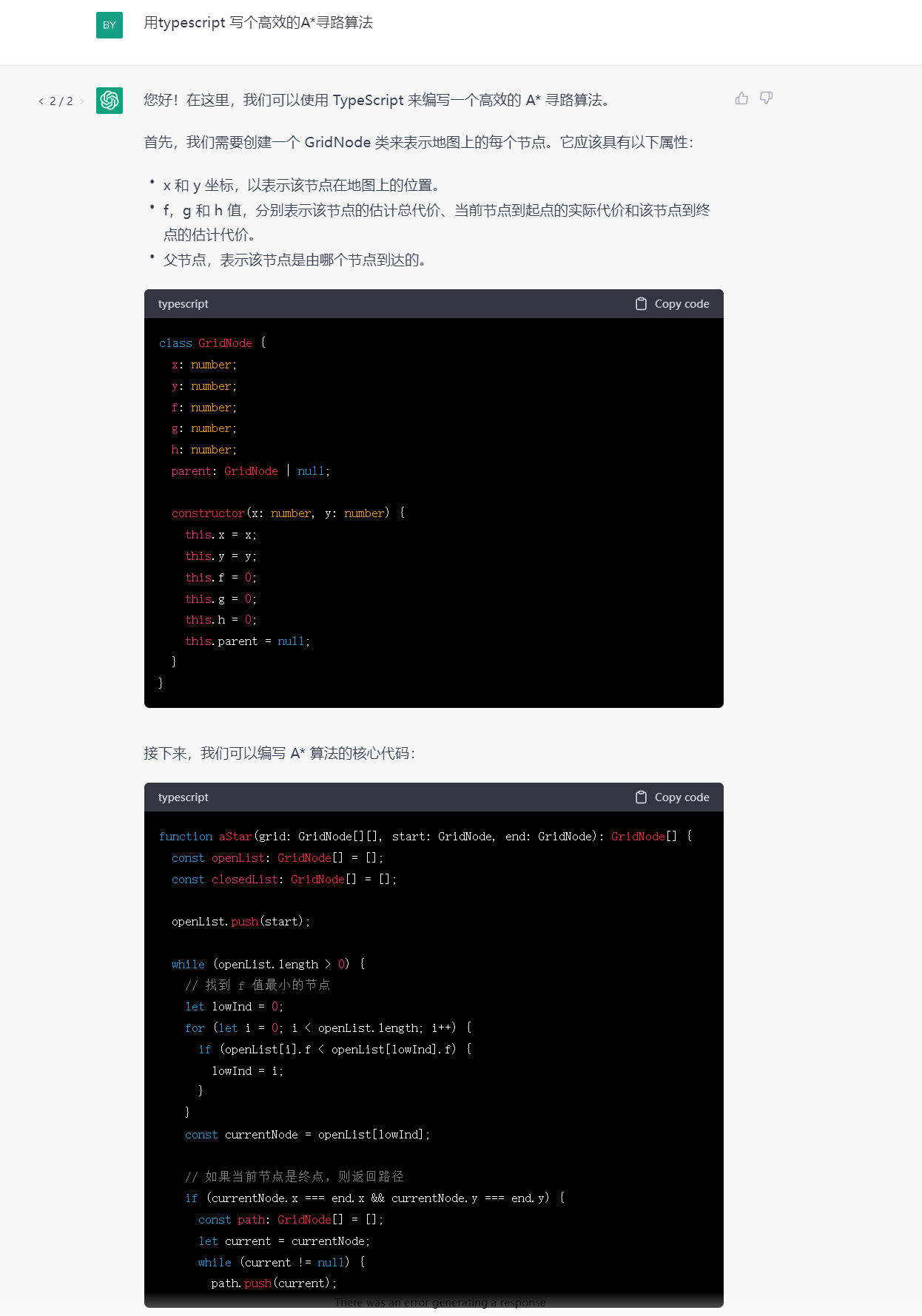The image size is (922, 1316).
Task: Go to next response with right chevron
Action: pos(82,101)
